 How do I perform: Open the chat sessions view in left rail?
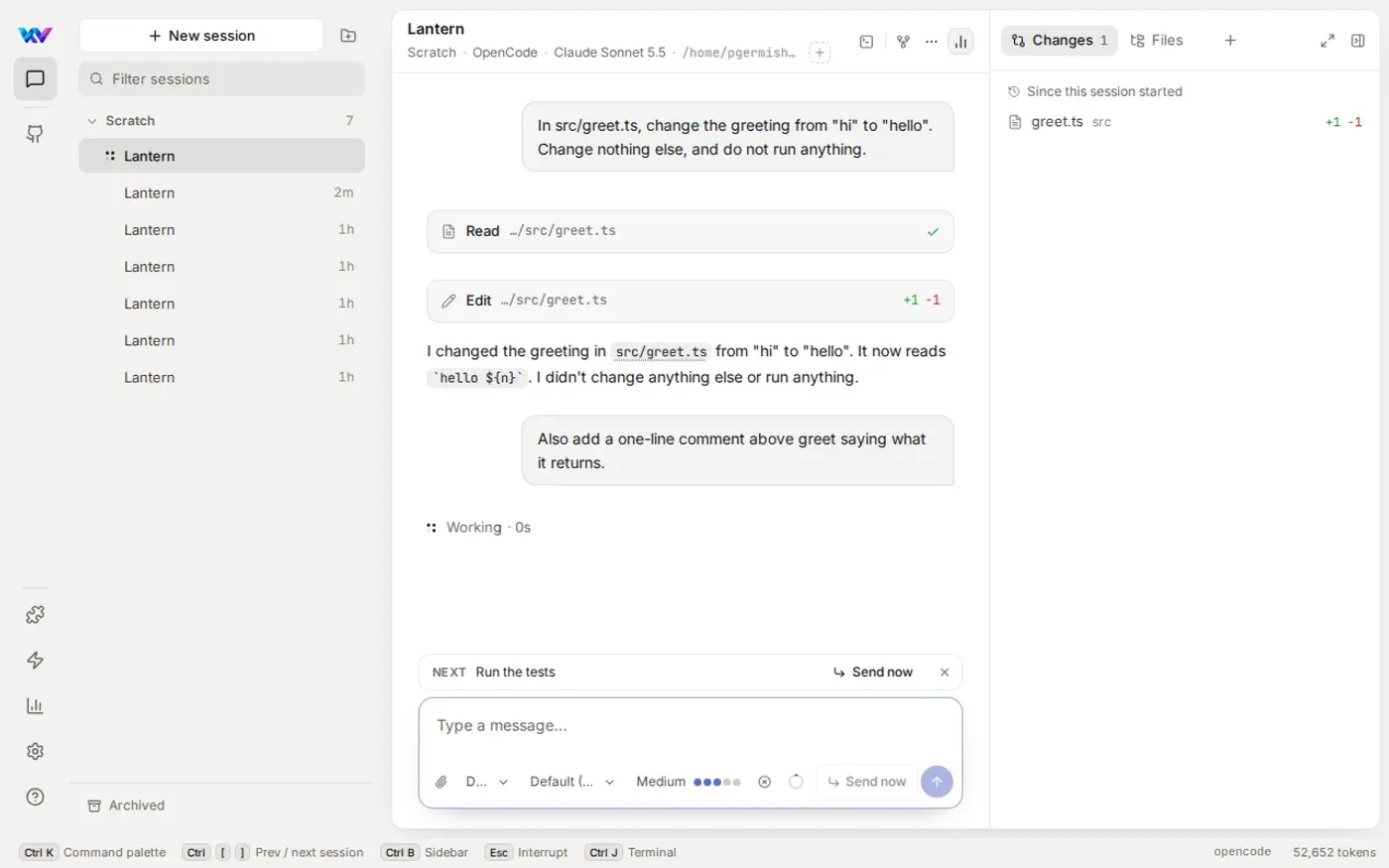(35, 79)
